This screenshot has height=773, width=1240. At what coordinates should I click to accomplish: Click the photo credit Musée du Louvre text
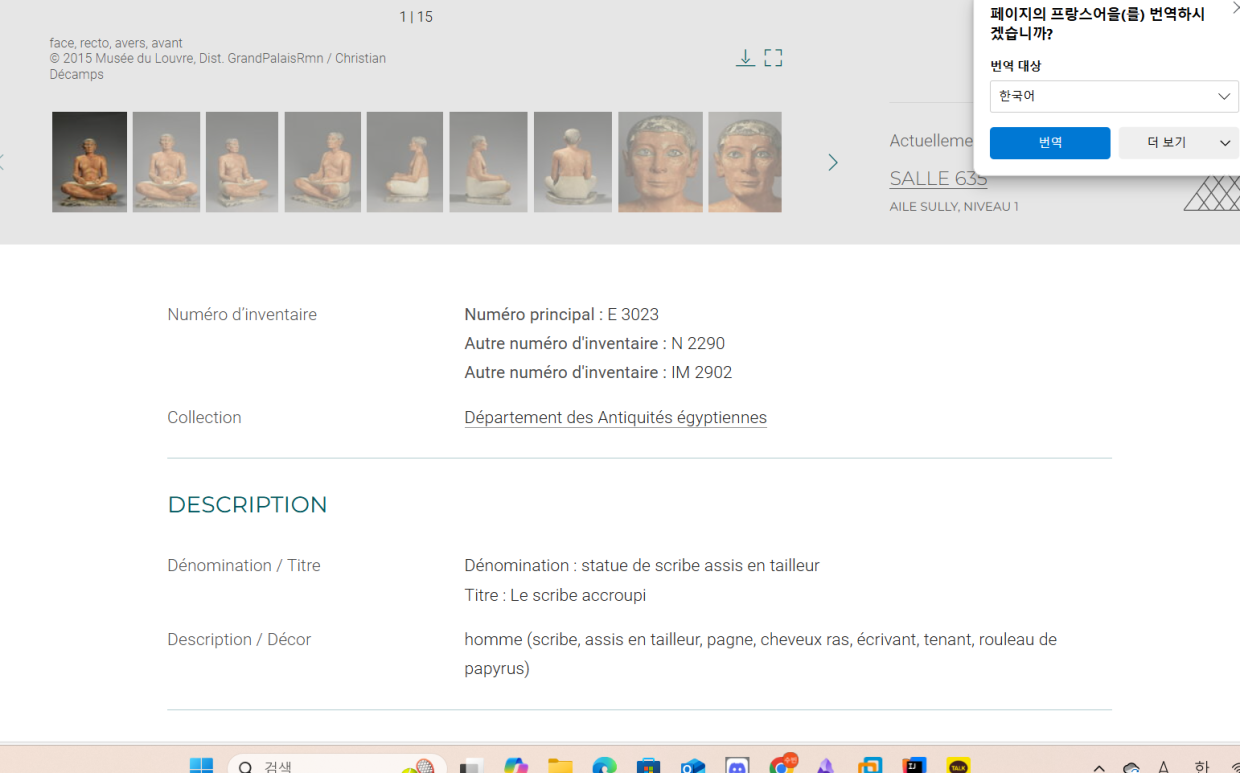click(217, 66)
